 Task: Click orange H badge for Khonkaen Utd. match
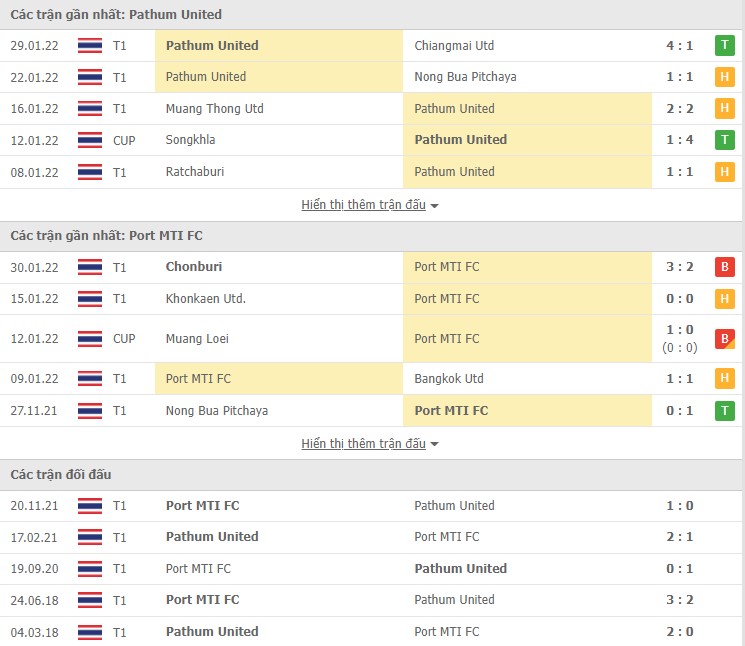click(x=724, y=299)
